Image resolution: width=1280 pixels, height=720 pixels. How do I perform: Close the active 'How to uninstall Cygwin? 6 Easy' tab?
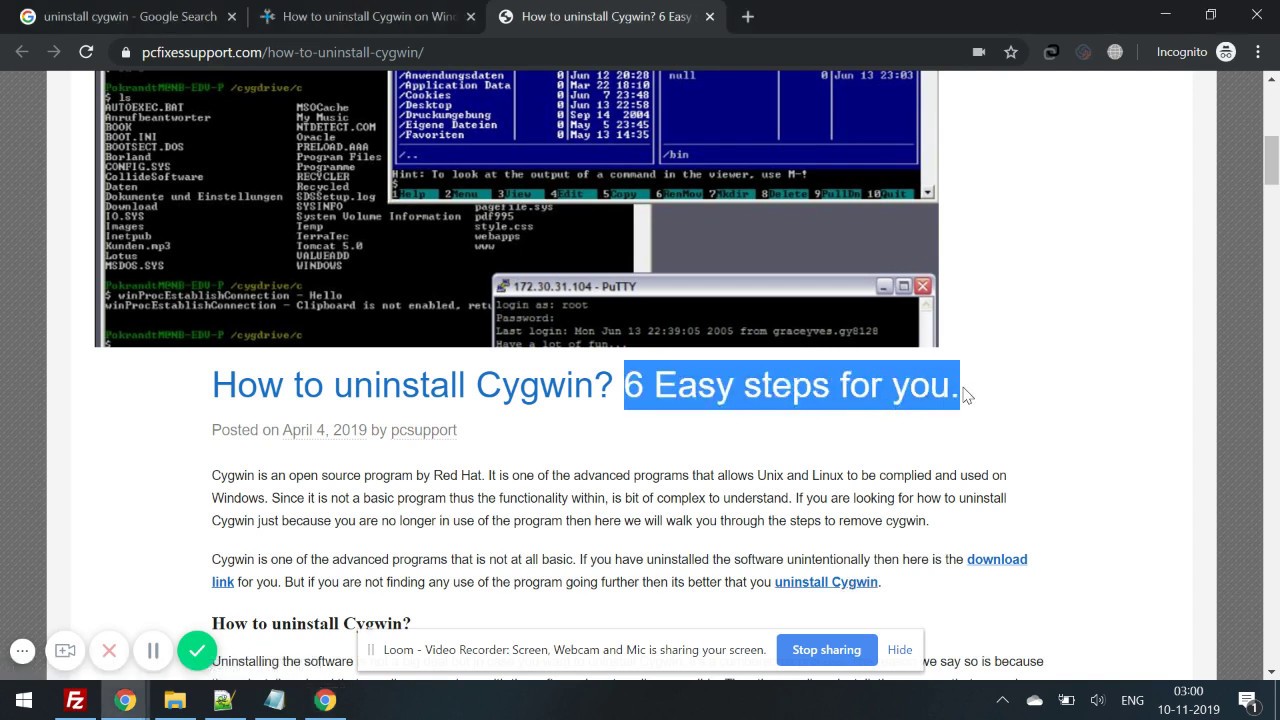pos(710,16)
